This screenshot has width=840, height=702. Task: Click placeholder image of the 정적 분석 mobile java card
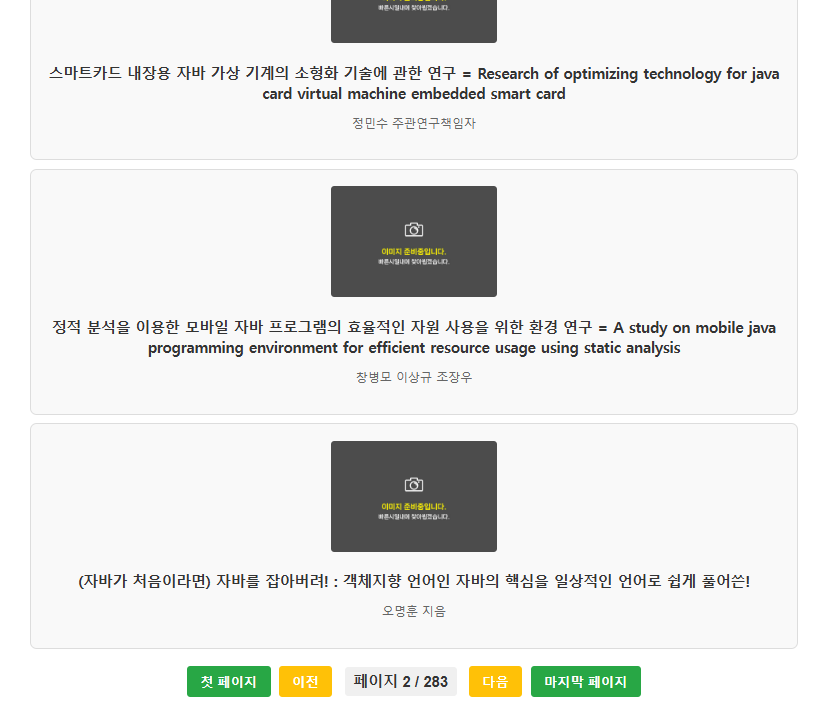(x=414, y=241)
